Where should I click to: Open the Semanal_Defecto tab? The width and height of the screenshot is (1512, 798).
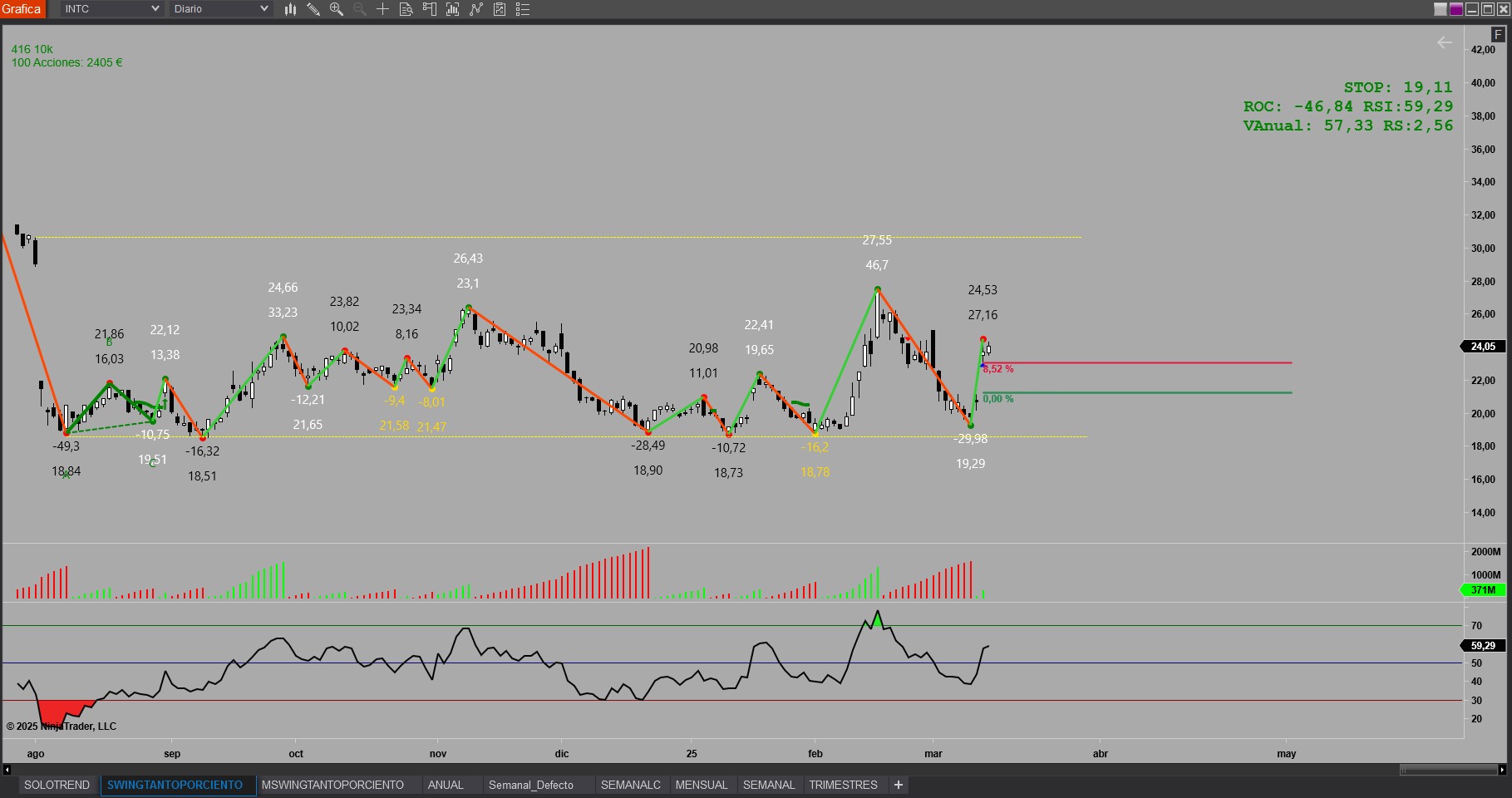click(x=531, y=785)
